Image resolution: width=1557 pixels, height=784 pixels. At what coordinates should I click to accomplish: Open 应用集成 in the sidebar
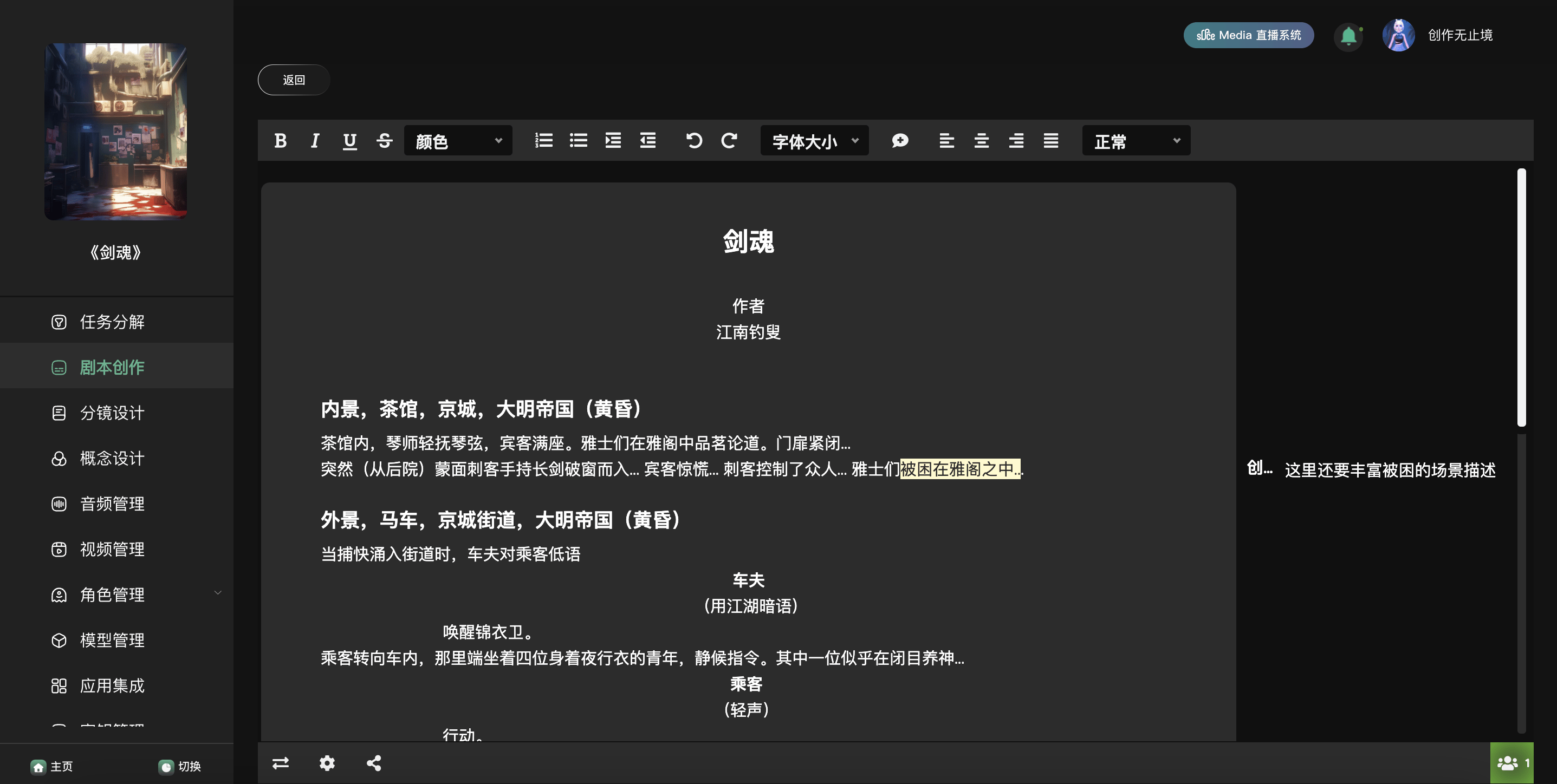pos(116,686)
